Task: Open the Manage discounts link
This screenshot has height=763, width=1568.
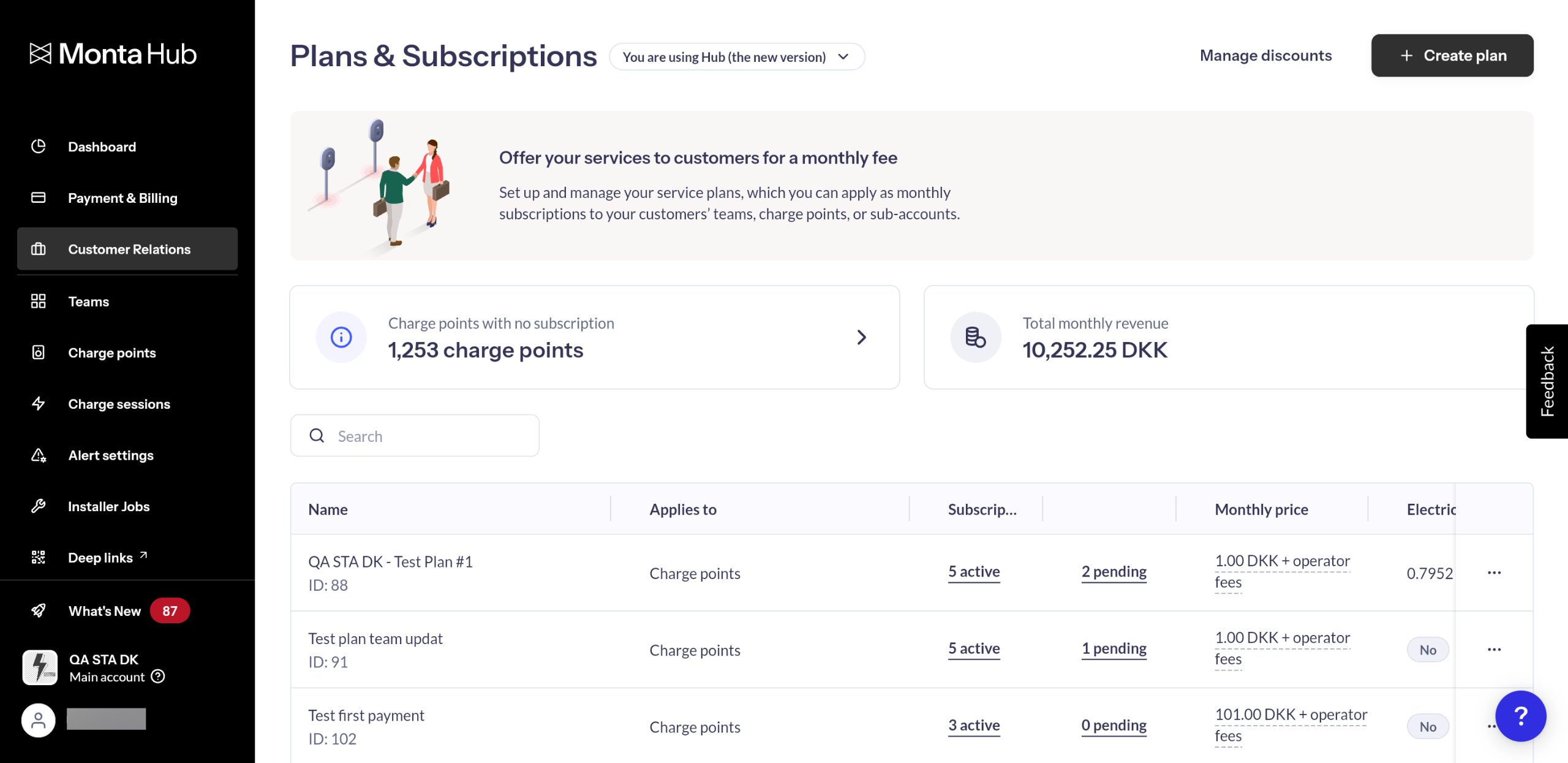Action: click(x=1265, y=56)
